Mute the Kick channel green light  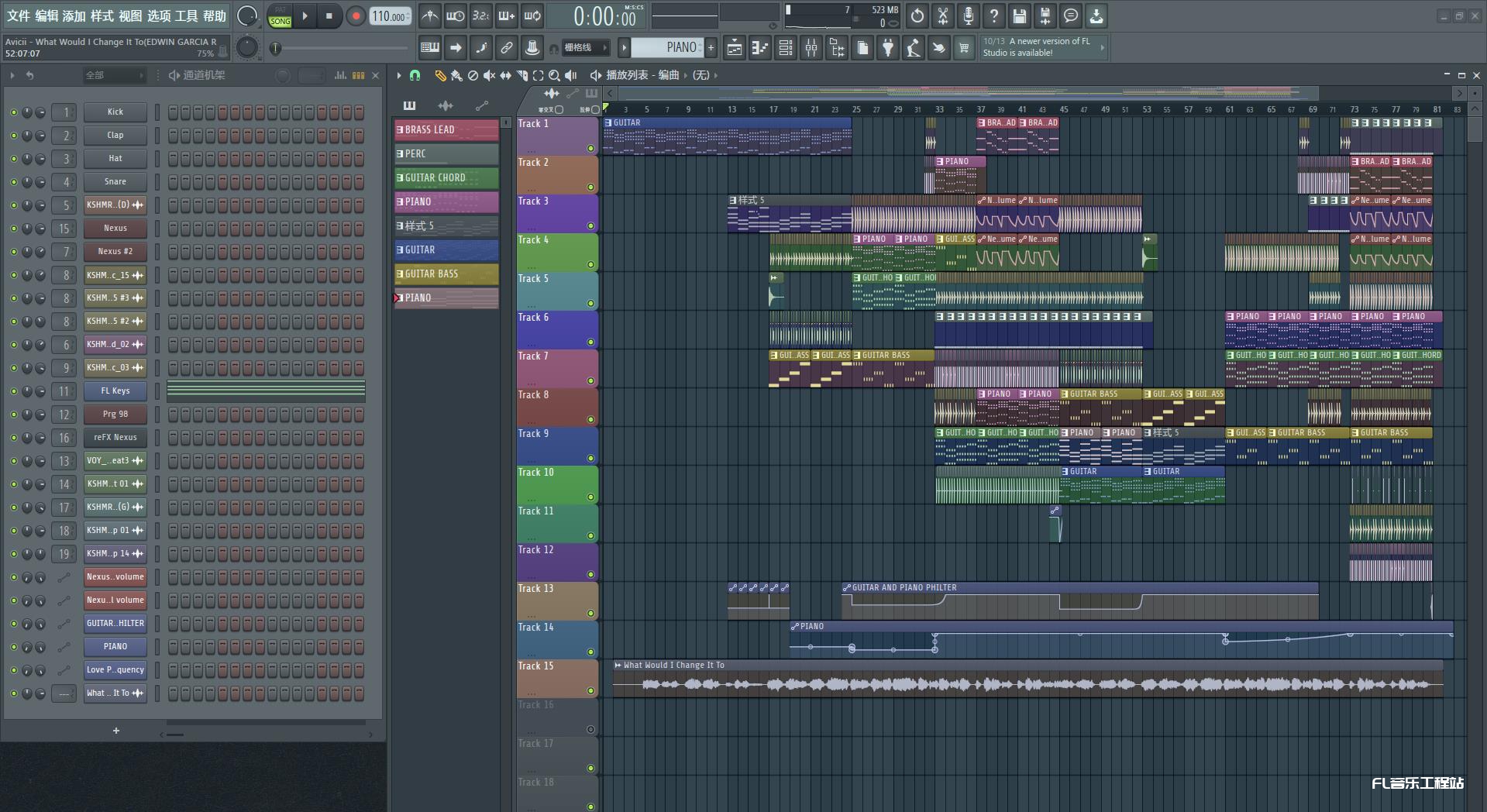pyautogui.click(x=13, y=112)
